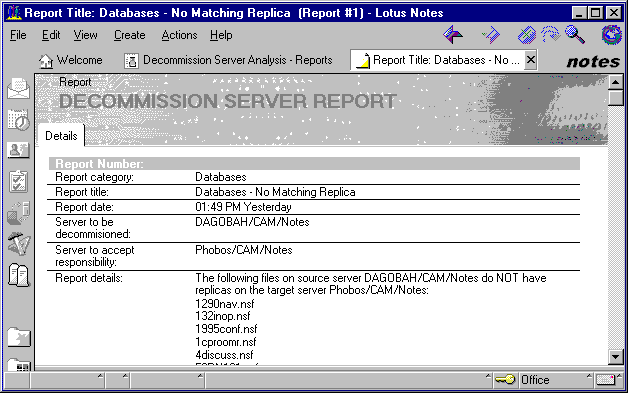Click the file name 4discuss.nsf
The image size is (628, 393).
pos(224,355)
